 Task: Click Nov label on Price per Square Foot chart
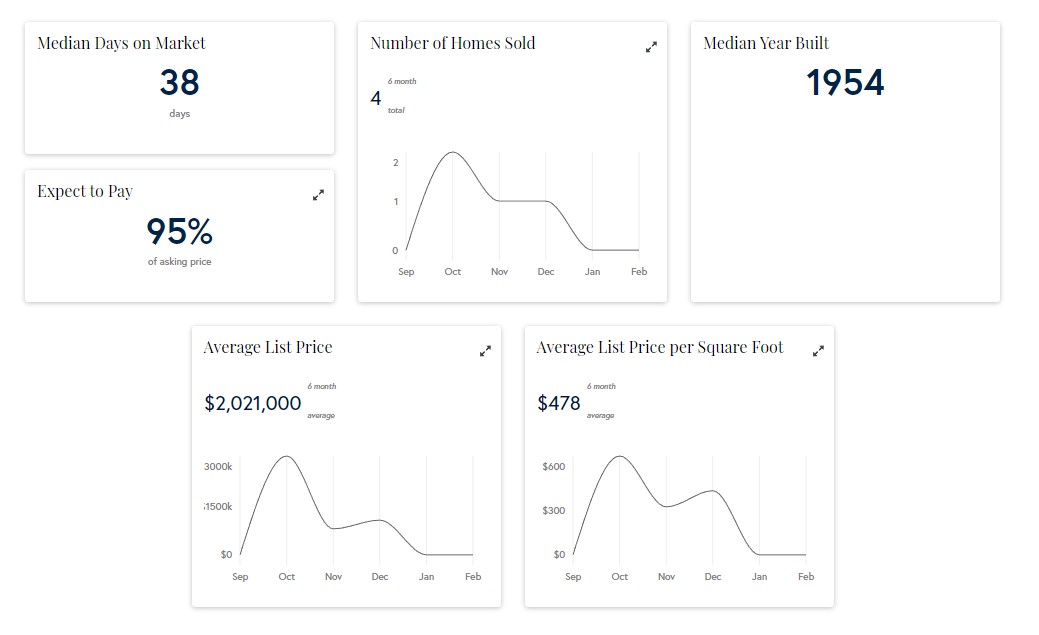click(666, 576)
